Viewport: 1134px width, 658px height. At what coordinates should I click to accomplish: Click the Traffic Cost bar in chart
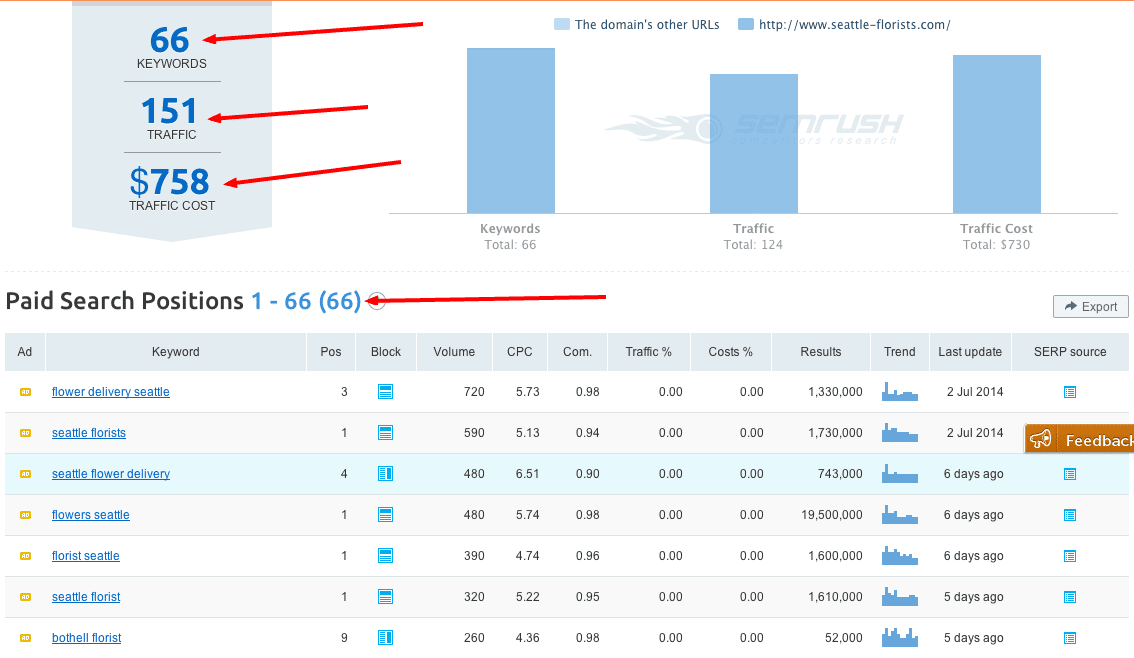(x=996, y=134)
